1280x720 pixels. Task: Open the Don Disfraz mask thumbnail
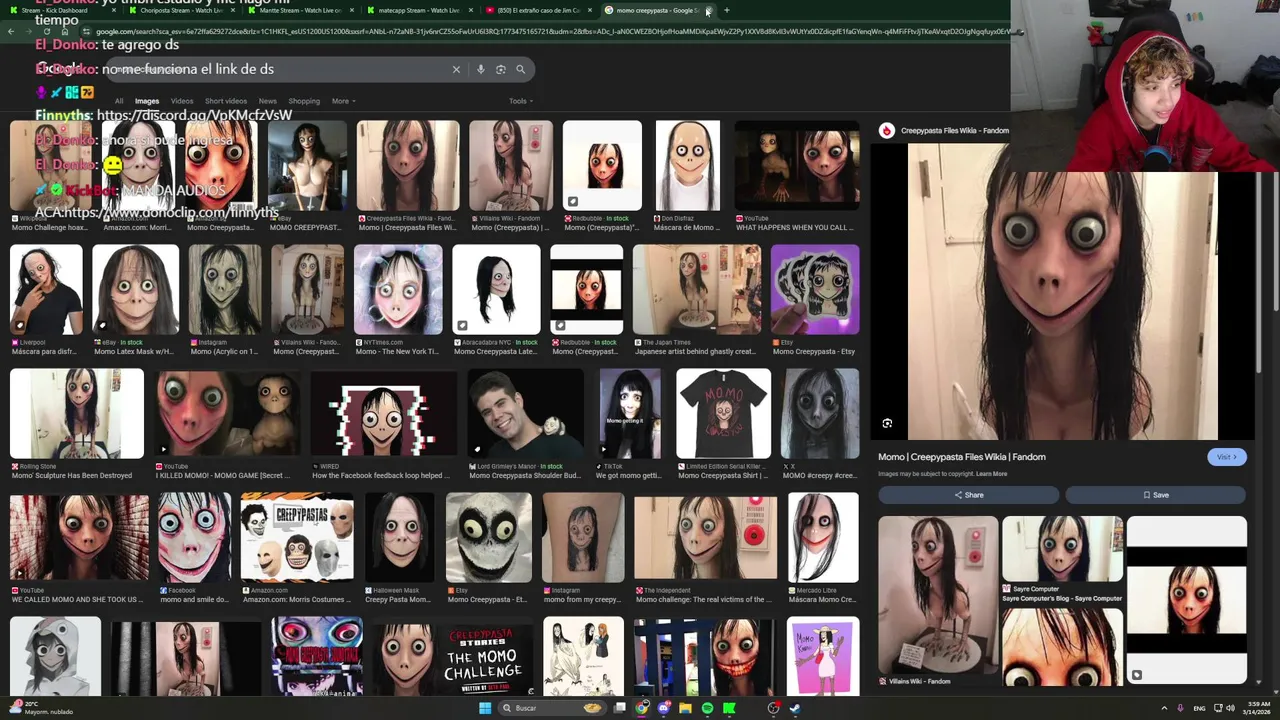pyautogui.click(x=687, y=166)
